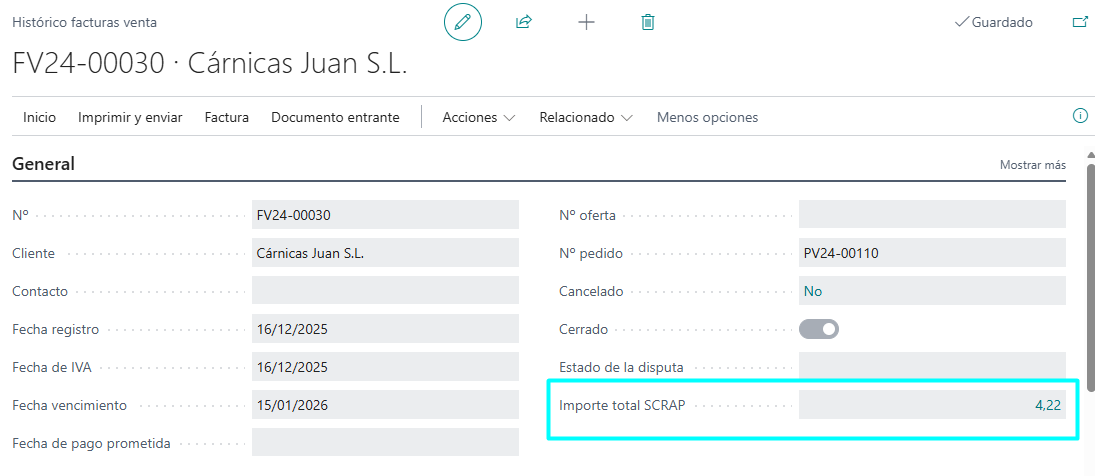Click the Cancelado value No

pyautogui.click(x=813, y=291)
